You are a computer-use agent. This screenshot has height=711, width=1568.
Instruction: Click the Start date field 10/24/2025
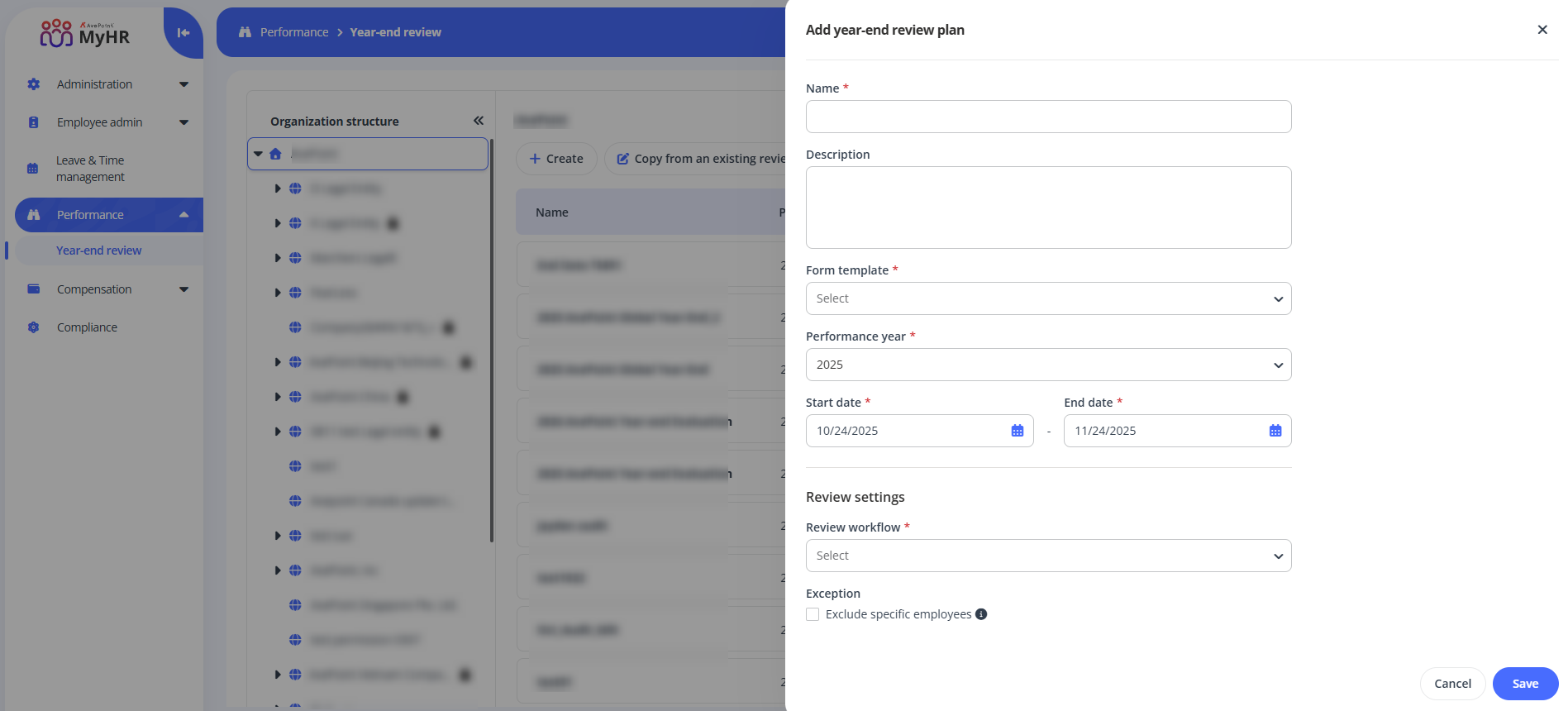(x=919, y=431)
